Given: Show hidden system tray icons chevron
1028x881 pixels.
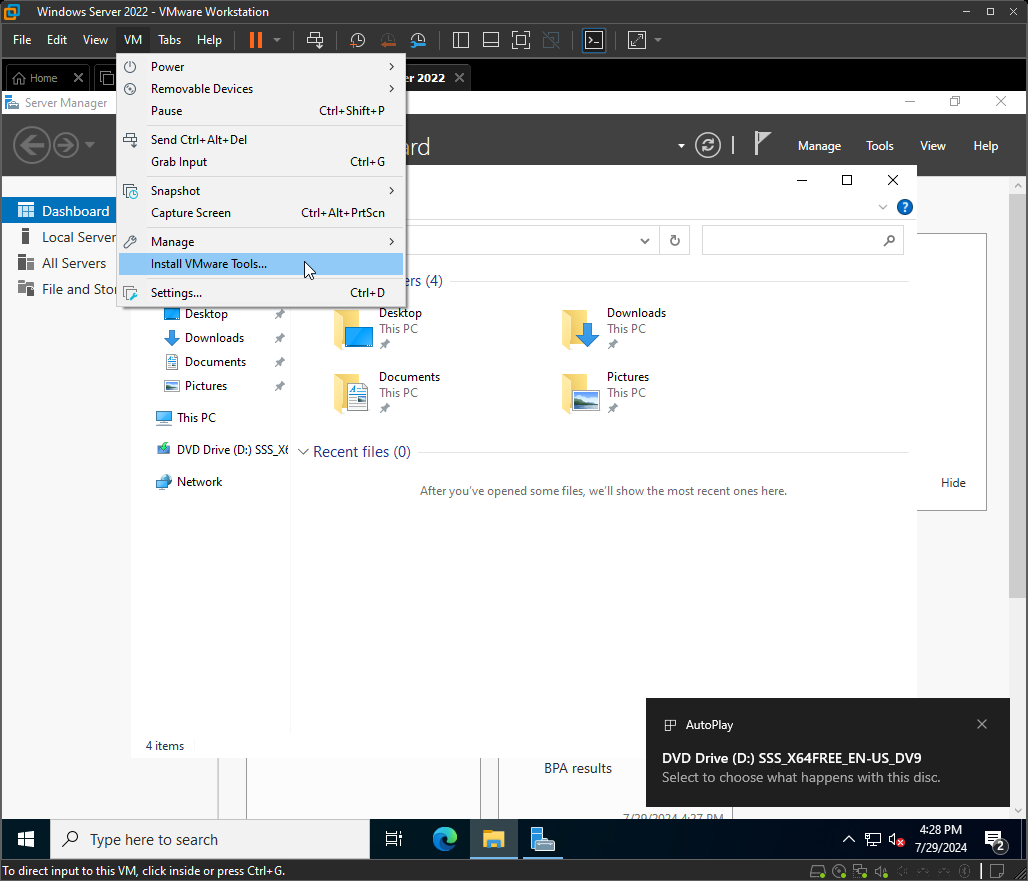Looking at the screenshot, I should coord(848,840).
